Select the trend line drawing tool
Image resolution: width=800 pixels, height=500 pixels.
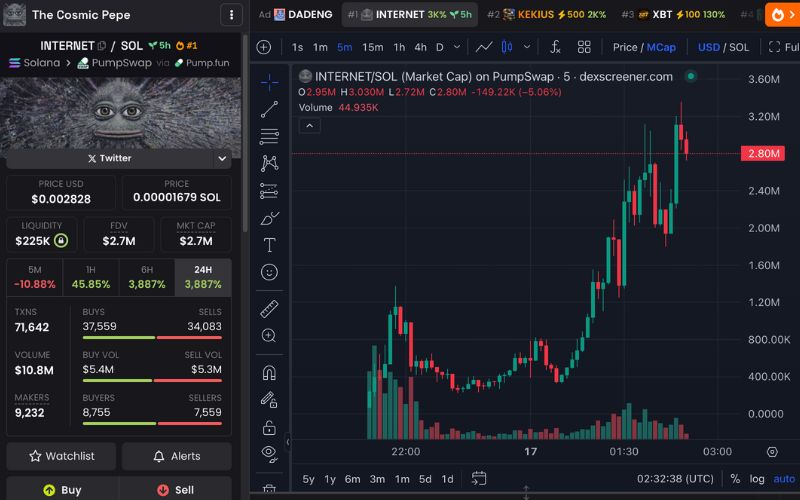tap(269, 109)
